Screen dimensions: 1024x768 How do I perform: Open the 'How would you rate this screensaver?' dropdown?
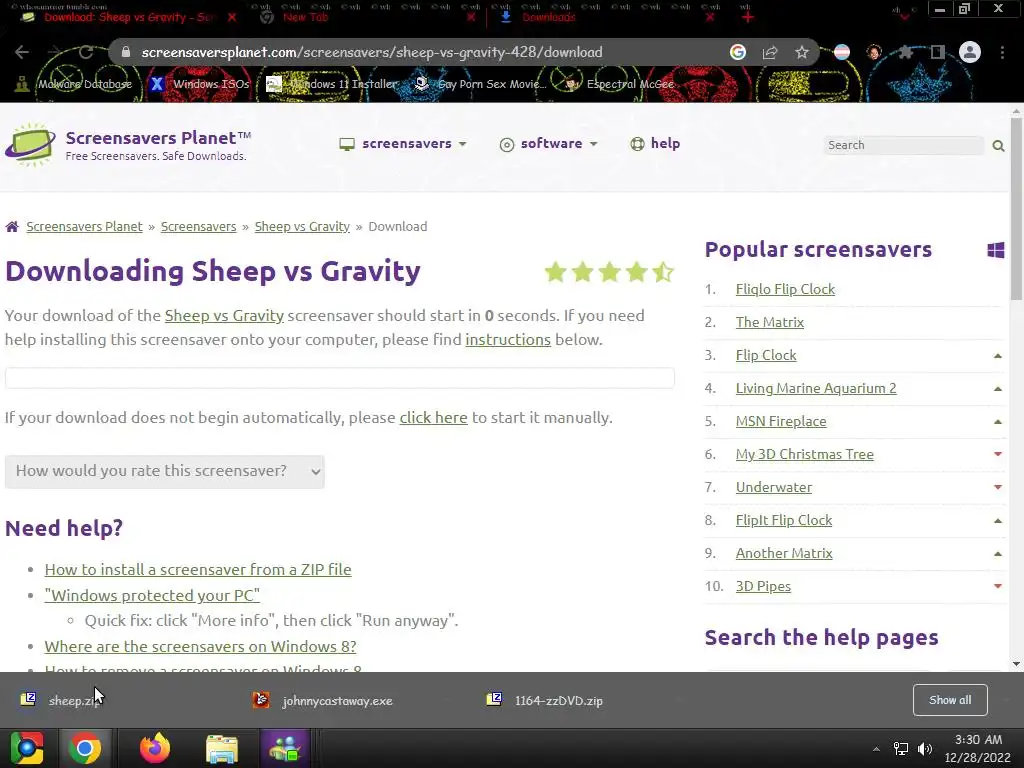pos(165,472)
